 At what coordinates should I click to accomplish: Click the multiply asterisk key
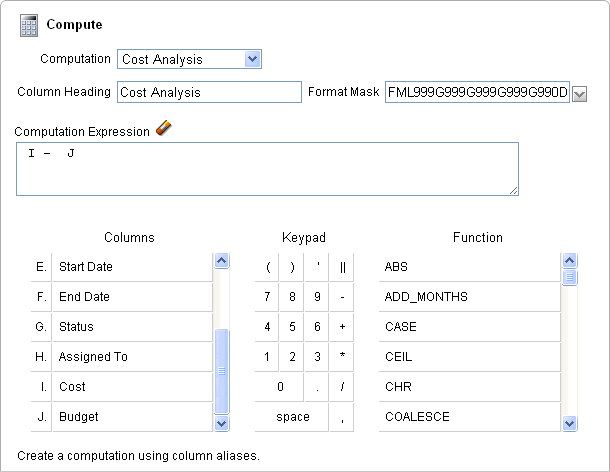342,357
